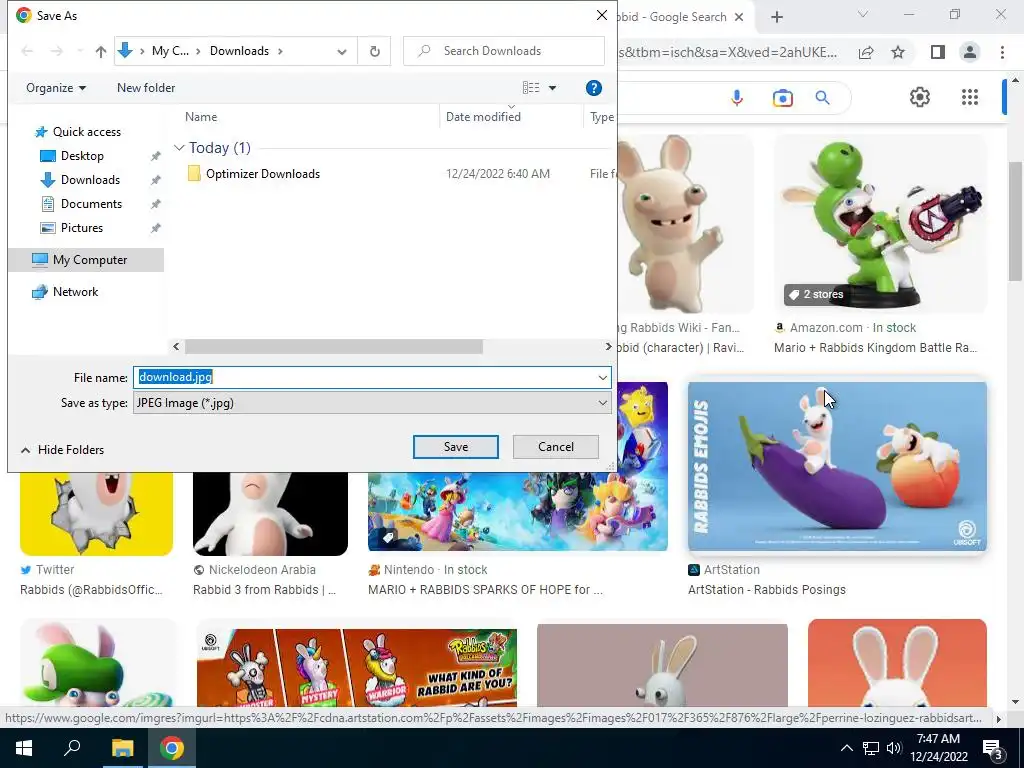Sort by Name column header
The height and width of the screenshot is (768, 1024).
200,117
